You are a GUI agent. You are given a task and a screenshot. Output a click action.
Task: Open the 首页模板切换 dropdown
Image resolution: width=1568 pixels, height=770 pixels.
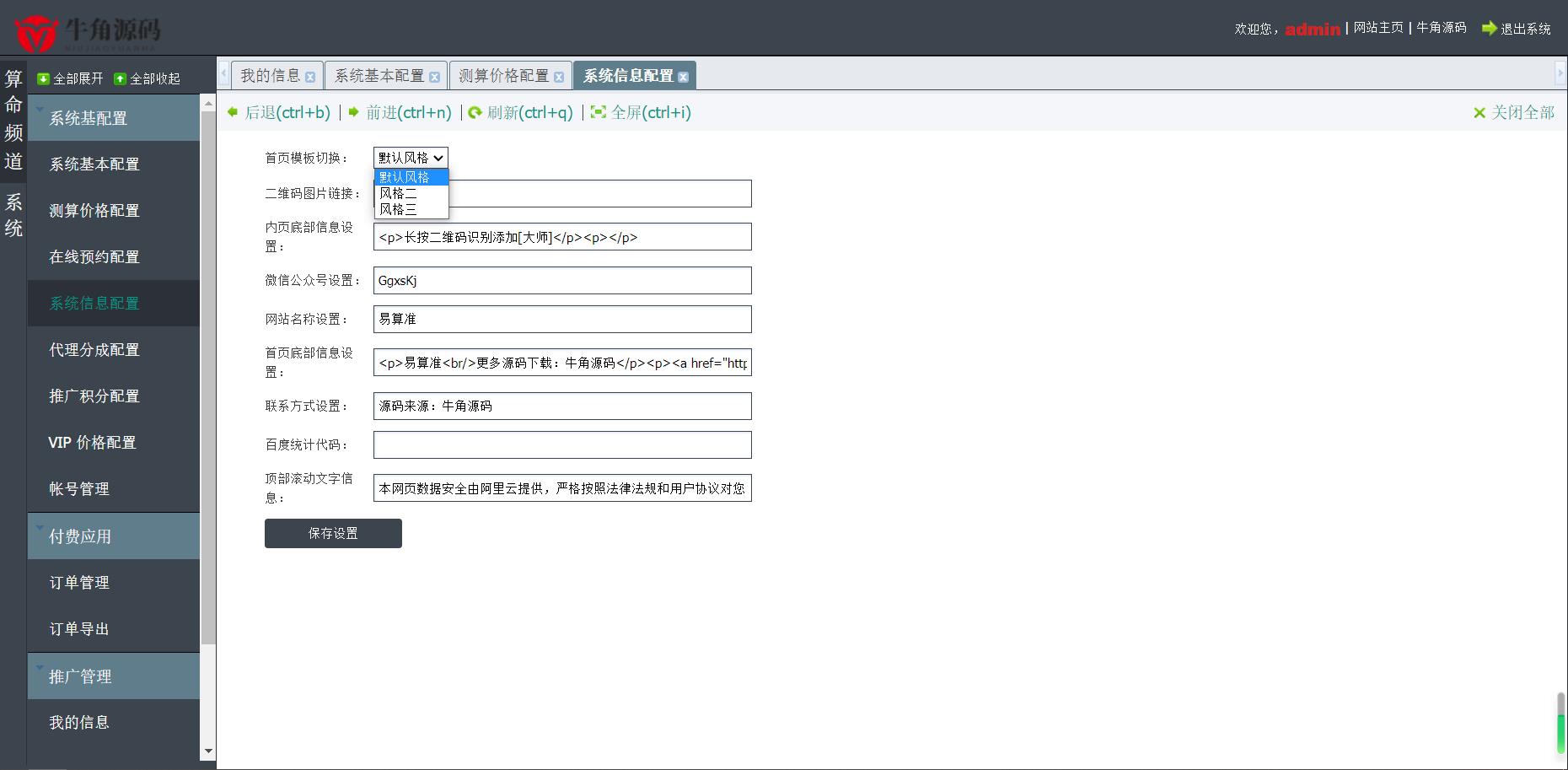pyautogui.click(x=411, y=158)
